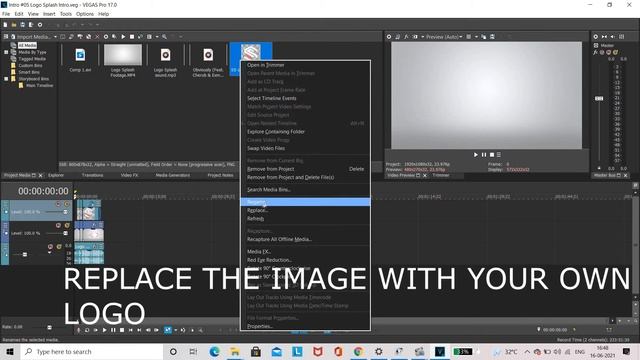Remove selected media with X icon in media toolbar
The width and height of the screenshot is (640, 360).
pyautogui.click(x=97, y=37)
